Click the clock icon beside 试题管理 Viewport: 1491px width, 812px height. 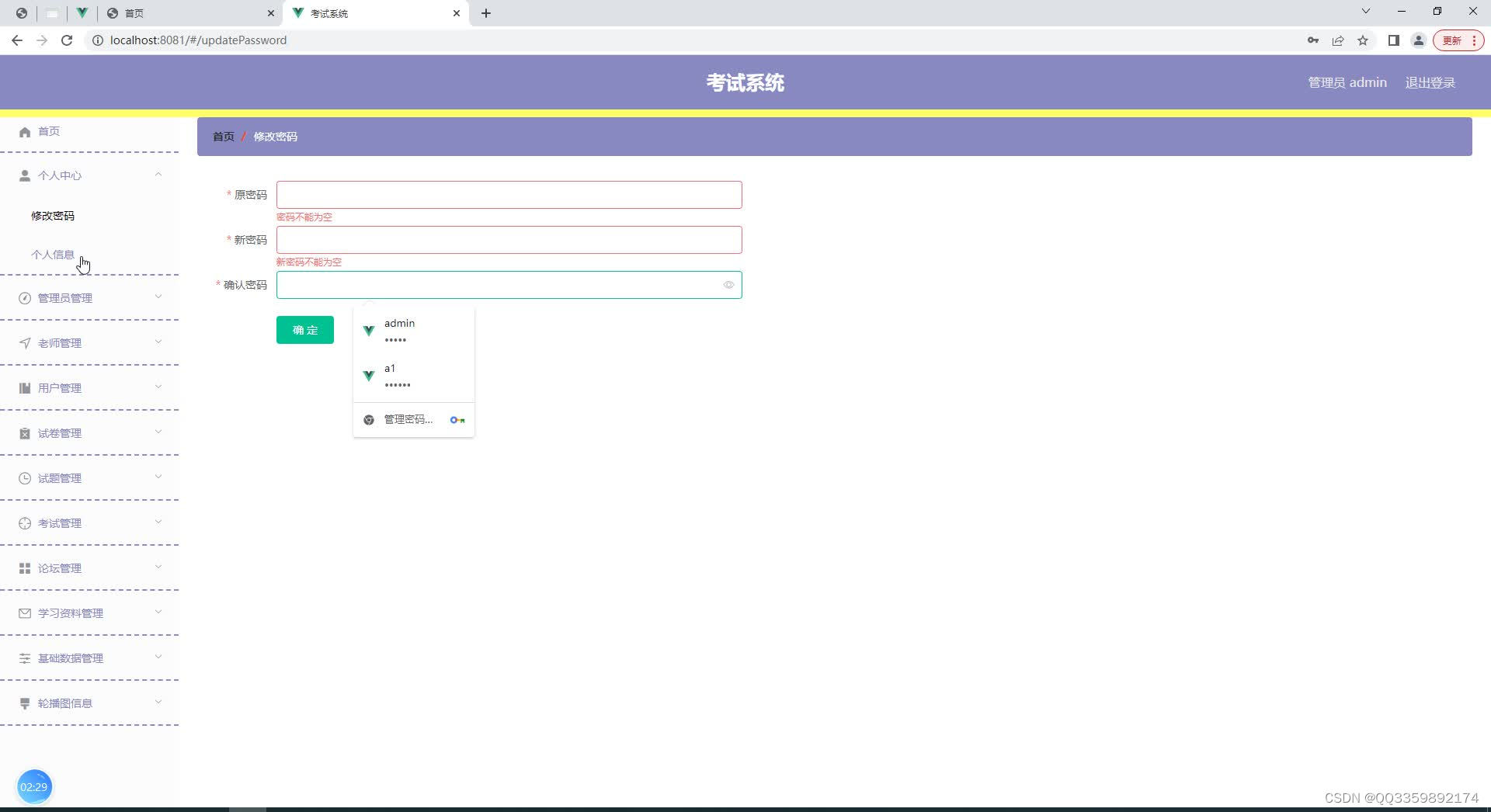pos(25,479)
